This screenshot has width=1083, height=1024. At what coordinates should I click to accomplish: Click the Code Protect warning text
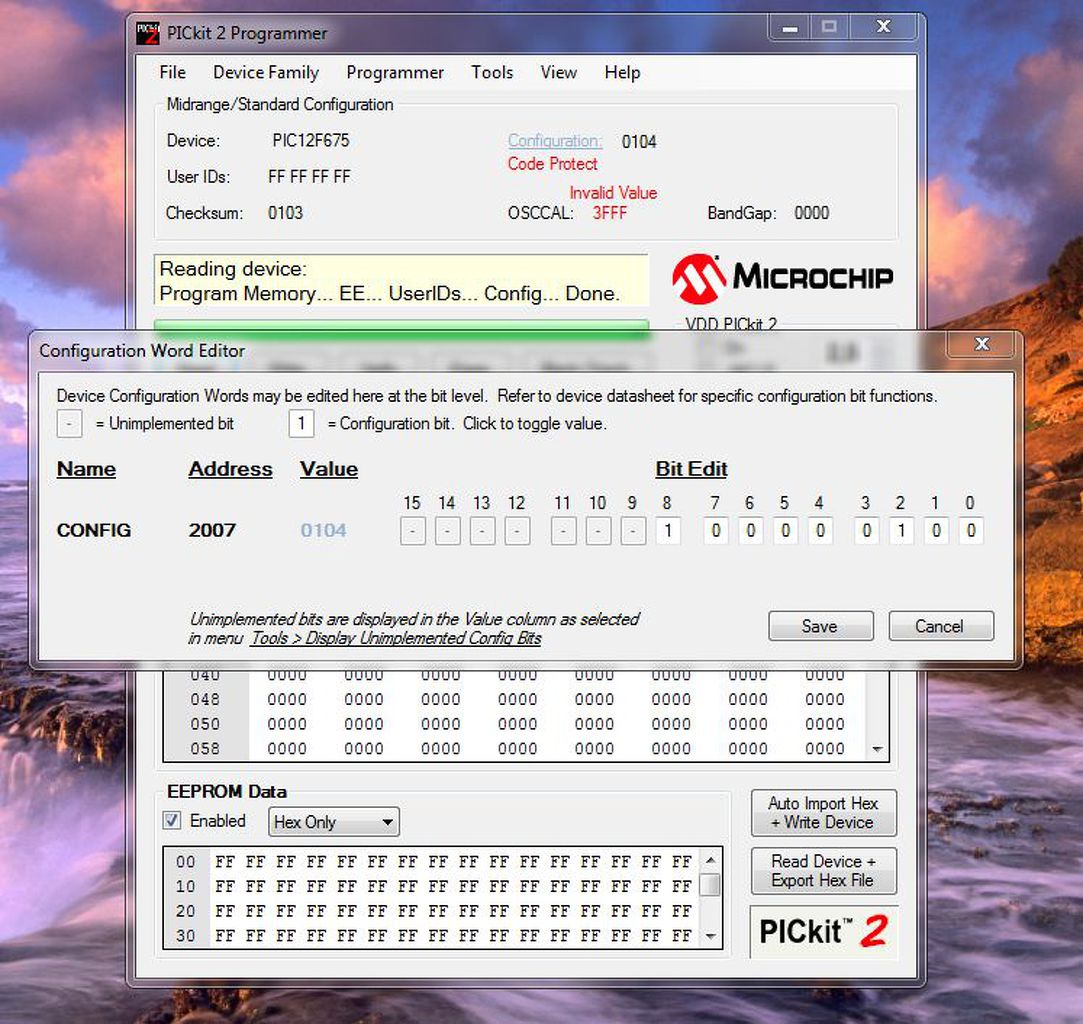(553, 164)
